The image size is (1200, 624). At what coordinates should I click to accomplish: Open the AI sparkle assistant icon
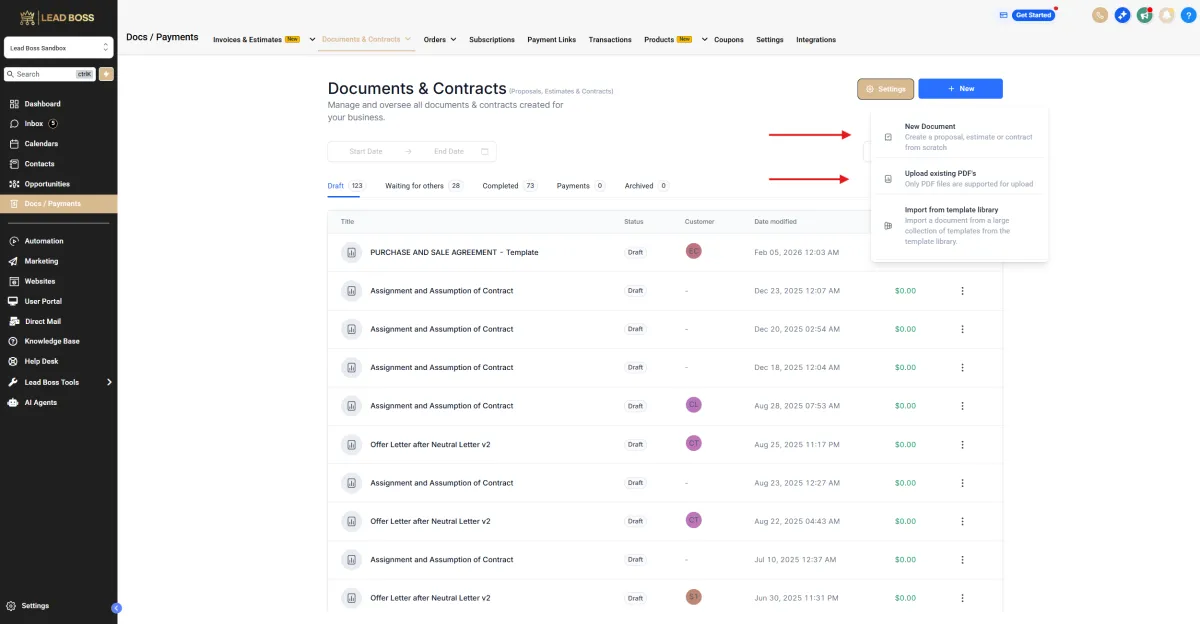coord(1123,15)
